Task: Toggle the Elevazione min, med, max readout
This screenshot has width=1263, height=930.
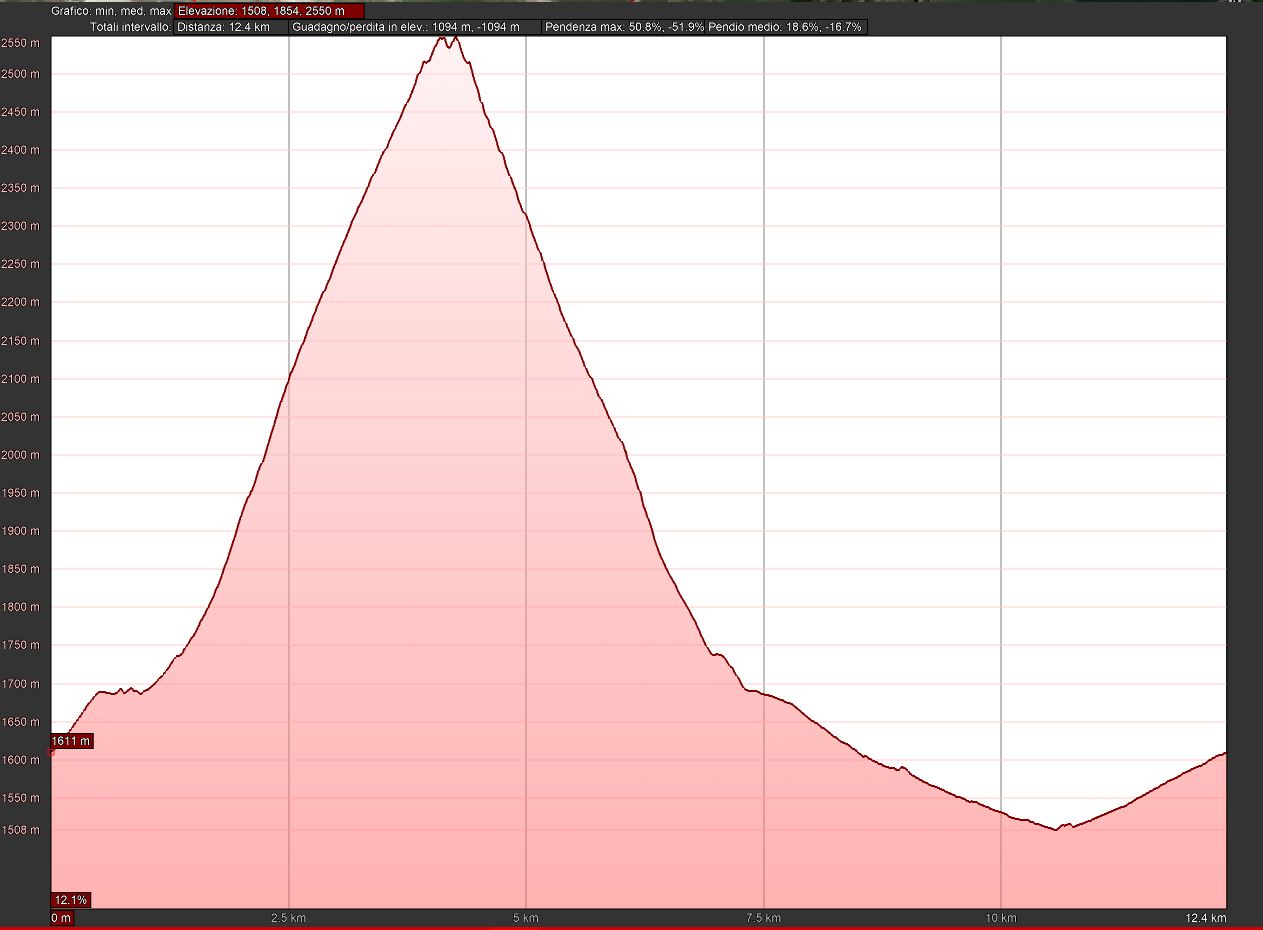Action: click(x=269, y=11)
